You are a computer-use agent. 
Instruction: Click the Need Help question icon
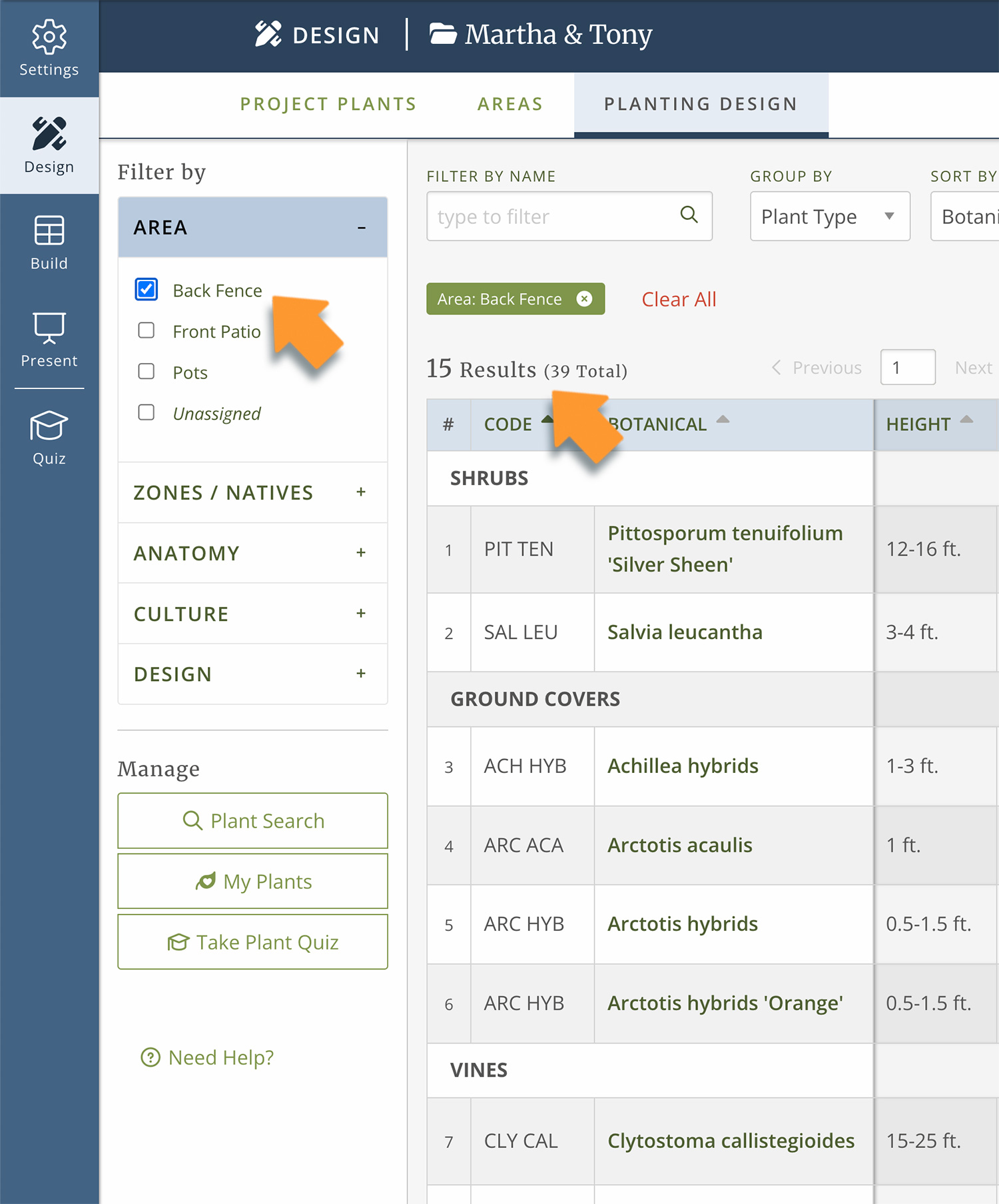pyautogui.click(x=151, y=1057)
